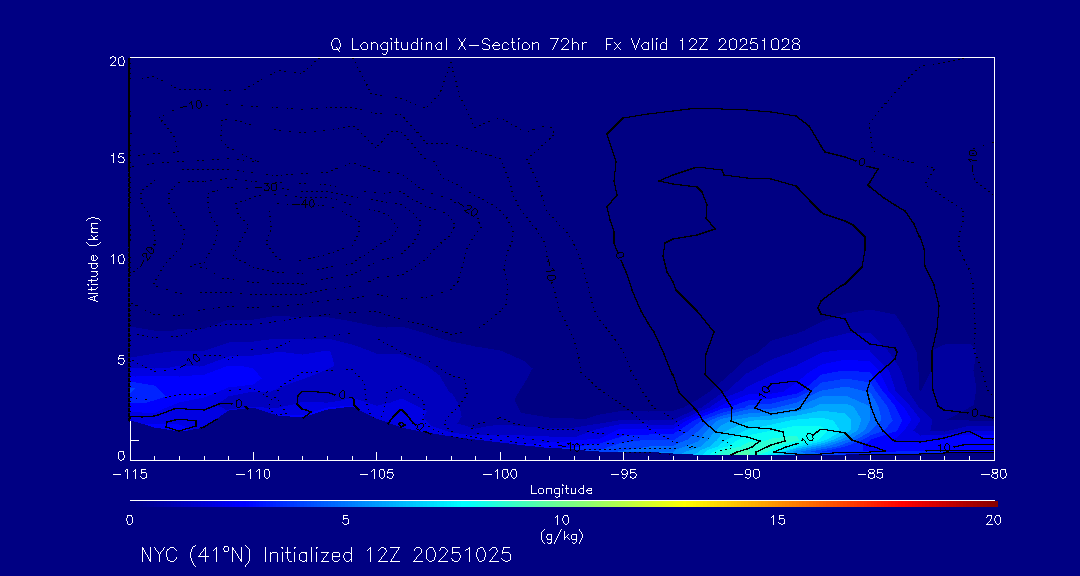This screenshot has width=1080, height=576.
Task: Click the 'NYC (41°N) Initialized 12Z 20251025' footer
Action: 326,555
